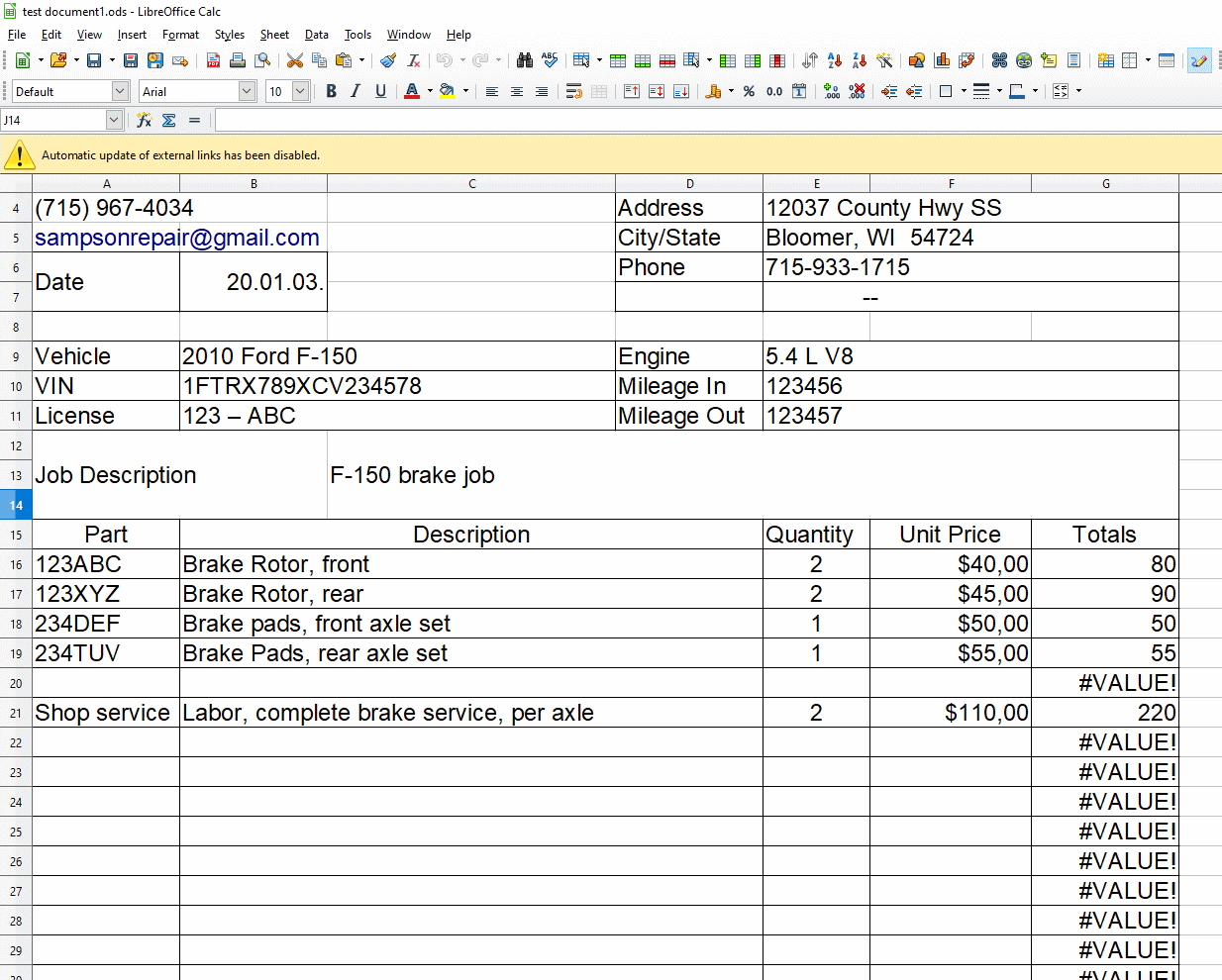
Task: Toggle Italic formatting
Action: click(356, 92)
